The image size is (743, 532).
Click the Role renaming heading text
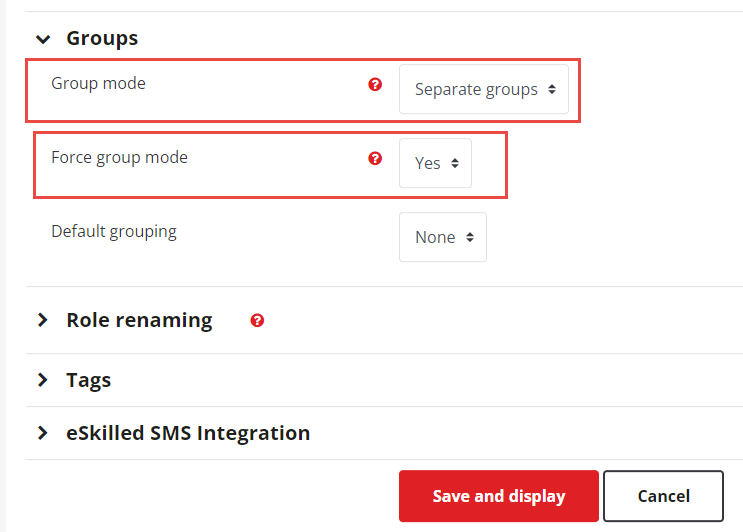[139, 320]
